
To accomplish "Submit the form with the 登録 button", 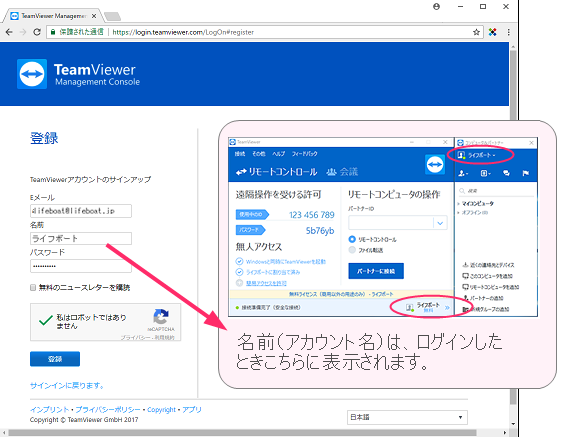I will 55,359.
